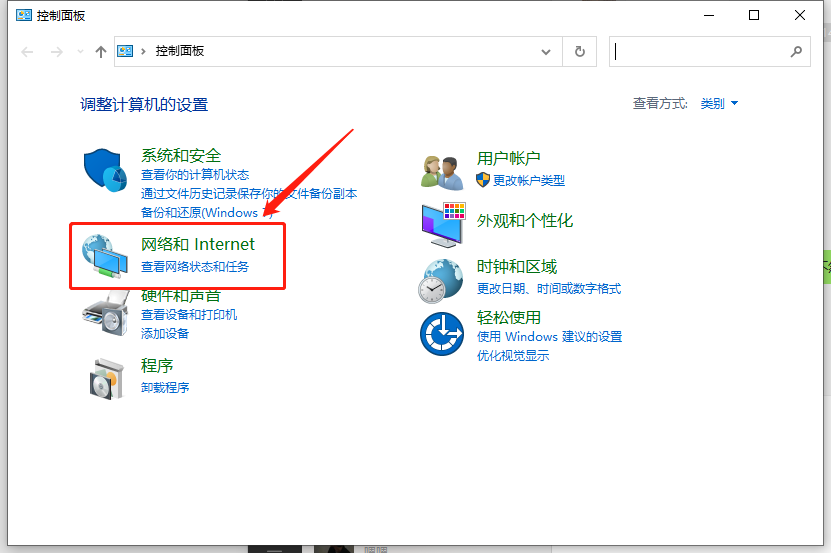831x553 pixels.
Task: Click the Appearance and Personalization monitor icon
Action: 444,225
